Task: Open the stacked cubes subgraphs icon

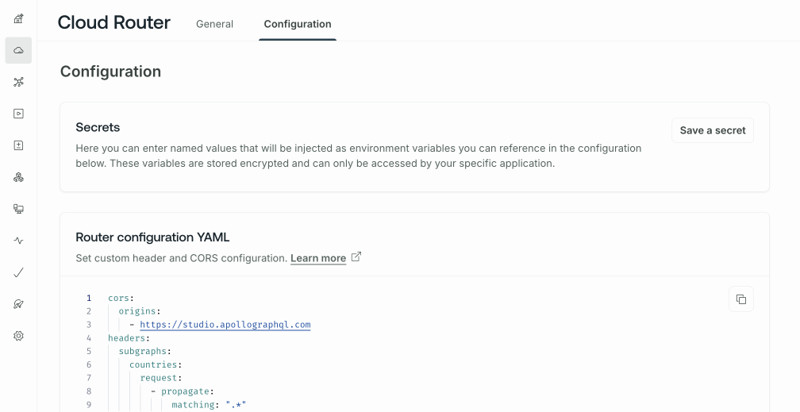Action: pos(18,177)
